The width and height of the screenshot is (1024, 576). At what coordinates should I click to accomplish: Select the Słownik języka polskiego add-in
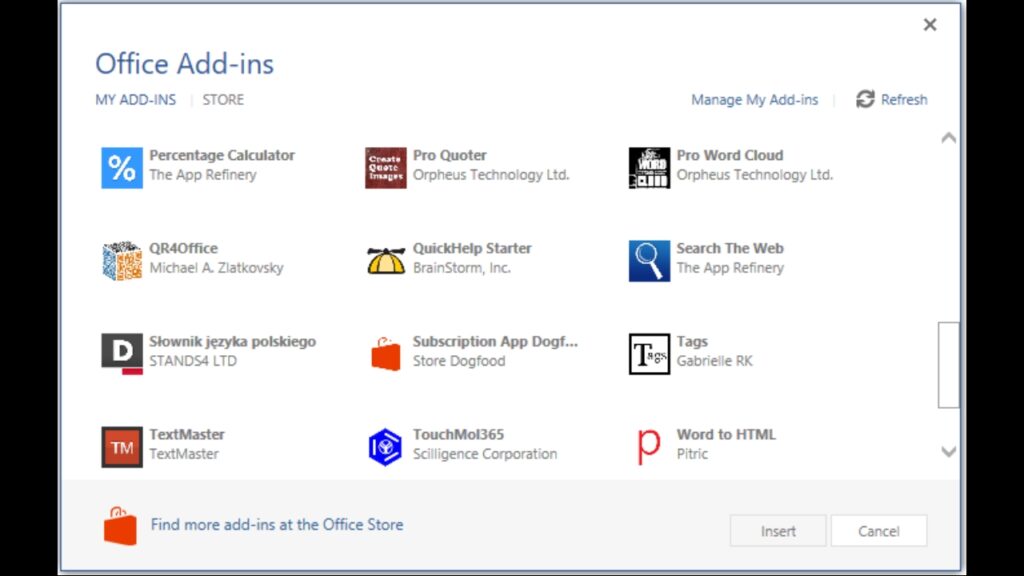coord(121,350)
